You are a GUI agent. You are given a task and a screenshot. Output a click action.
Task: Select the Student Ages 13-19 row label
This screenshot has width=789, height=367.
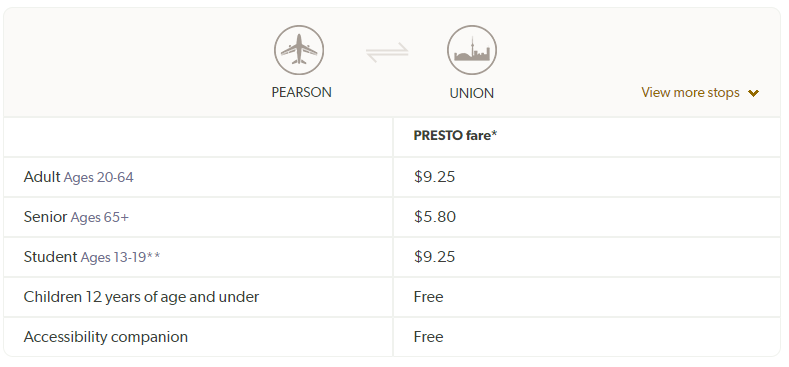click(x=92, y=257)
